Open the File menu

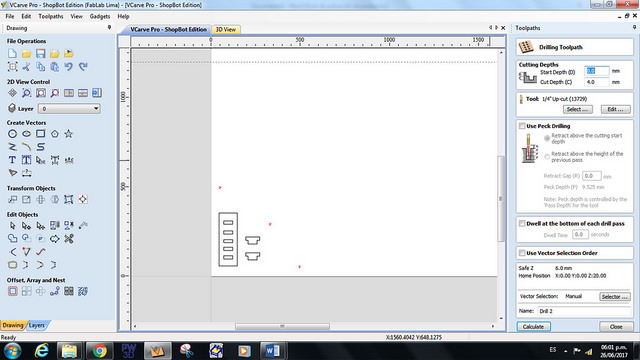[x=10, y=16]
